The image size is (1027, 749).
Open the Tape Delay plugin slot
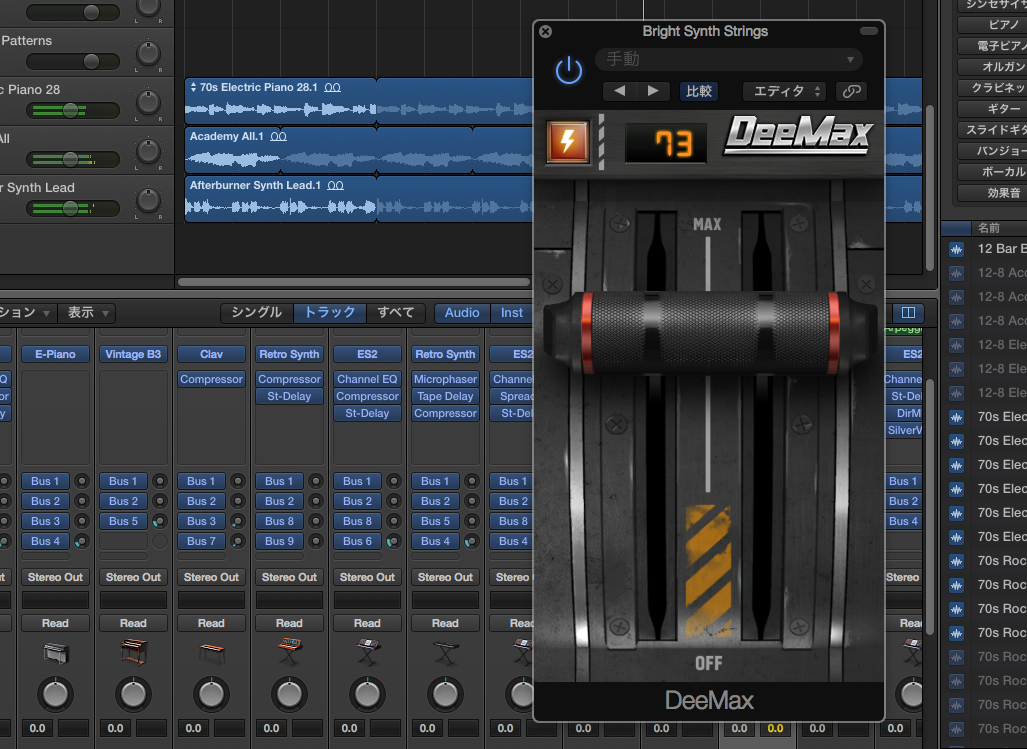tap(445, 396)
